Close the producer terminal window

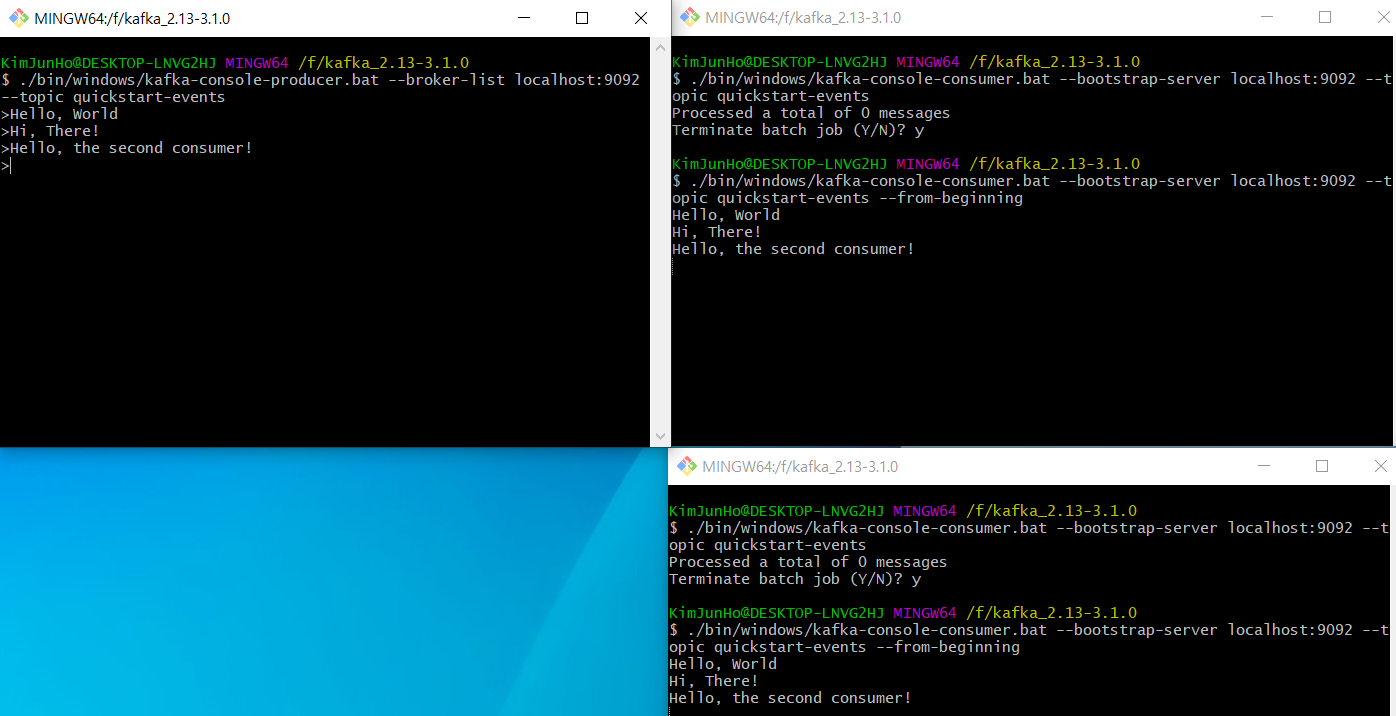click(641, 18)
